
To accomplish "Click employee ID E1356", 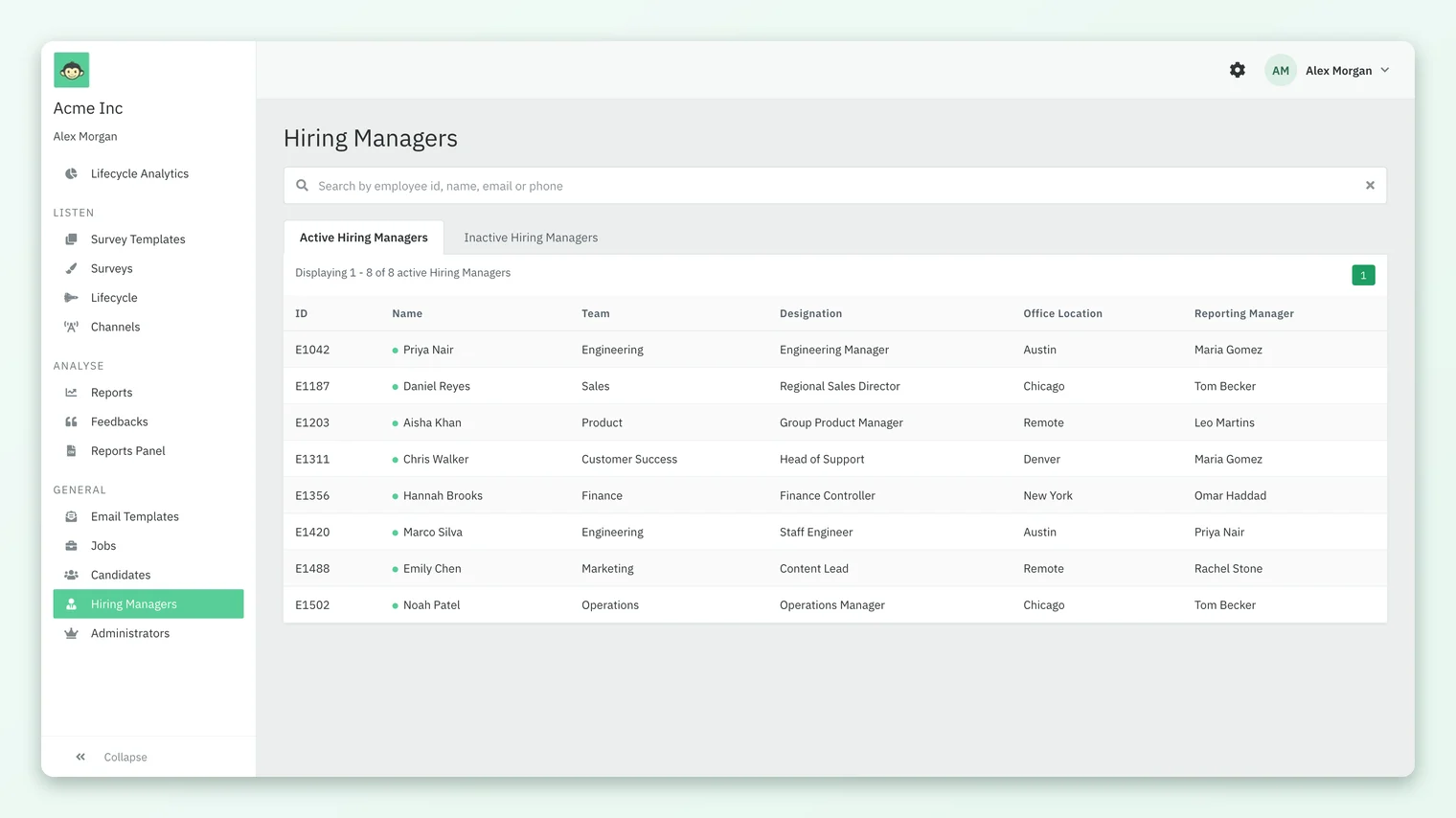I will point(312,495).
